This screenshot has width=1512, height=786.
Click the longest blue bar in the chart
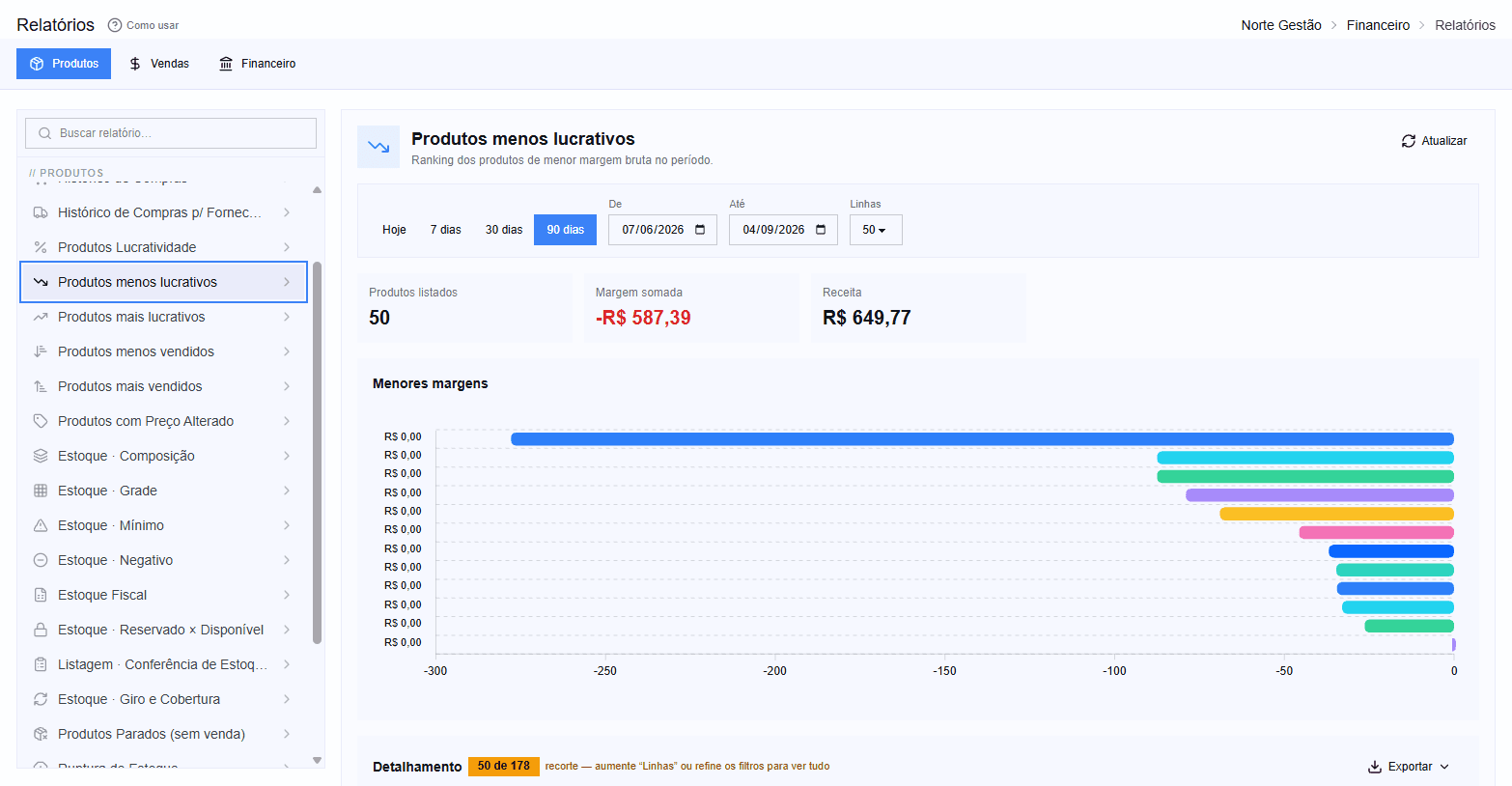point(982,439)
